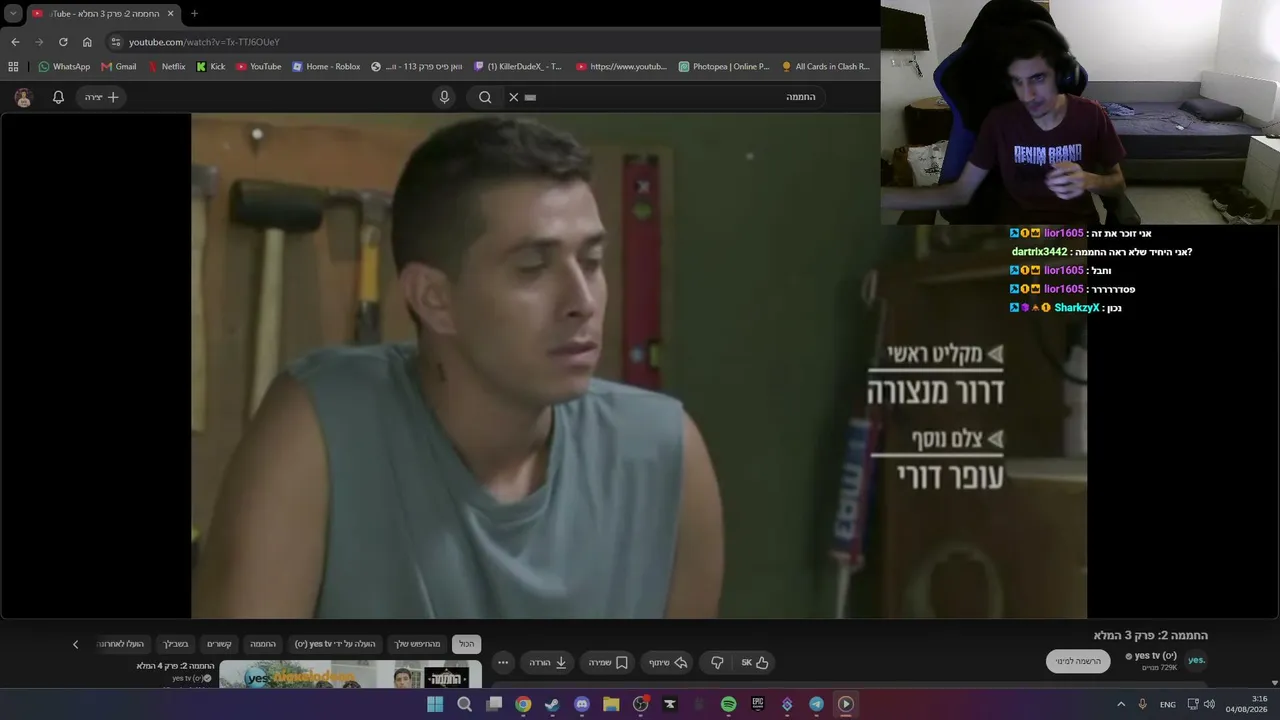Click the YouTube create button
Image resolution: width=1280 pixels, height=720 pixels.
(x=101, y=97)
